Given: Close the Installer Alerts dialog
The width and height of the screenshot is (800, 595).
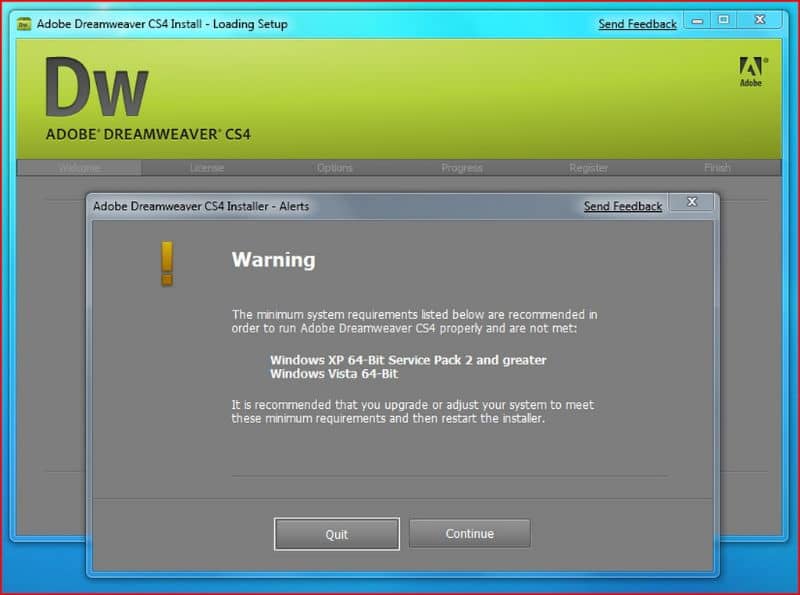Looking at the screenshot, I should (691, 202).
